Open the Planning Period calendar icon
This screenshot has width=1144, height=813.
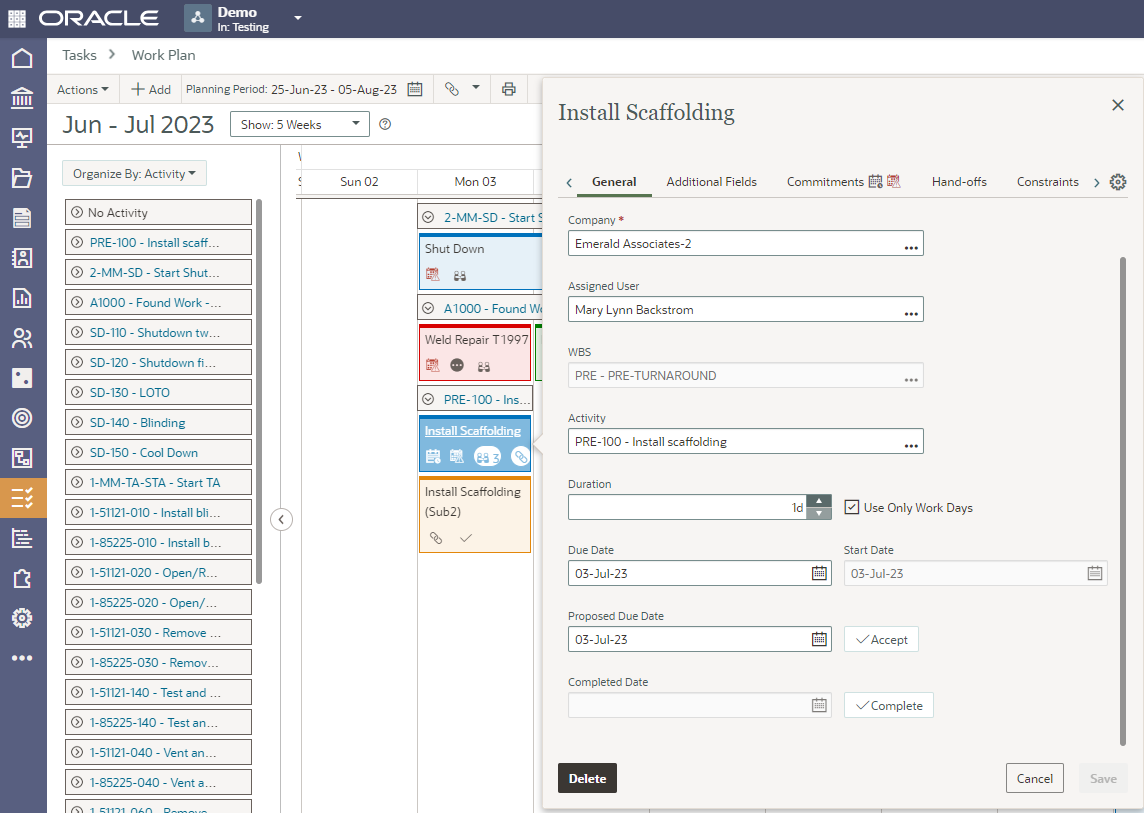[415, 89]
